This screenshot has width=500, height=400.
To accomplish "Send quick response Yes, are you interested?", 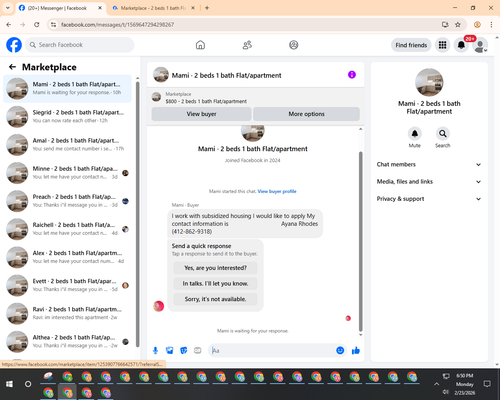I will pos(215,268).
